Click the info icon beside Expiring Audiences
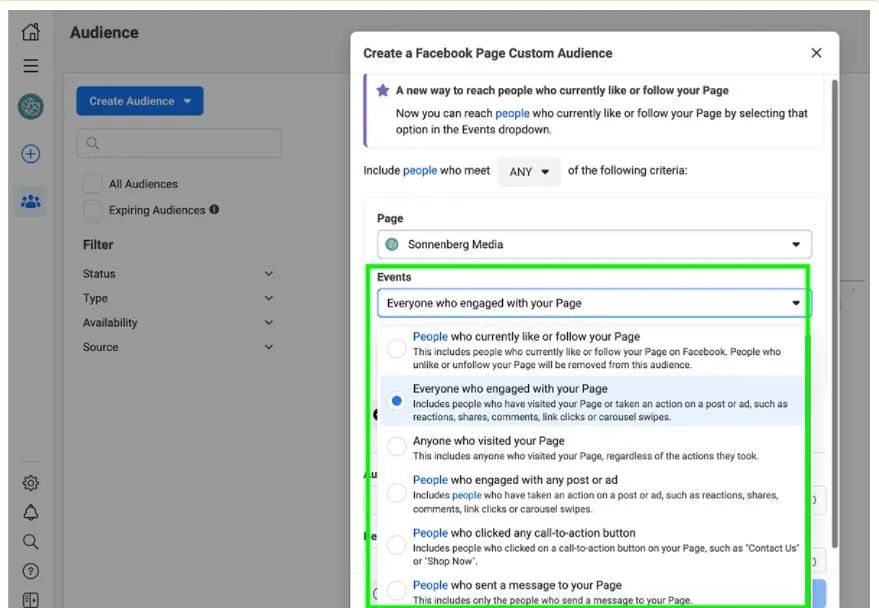879x608 pixels. [214, 210]
